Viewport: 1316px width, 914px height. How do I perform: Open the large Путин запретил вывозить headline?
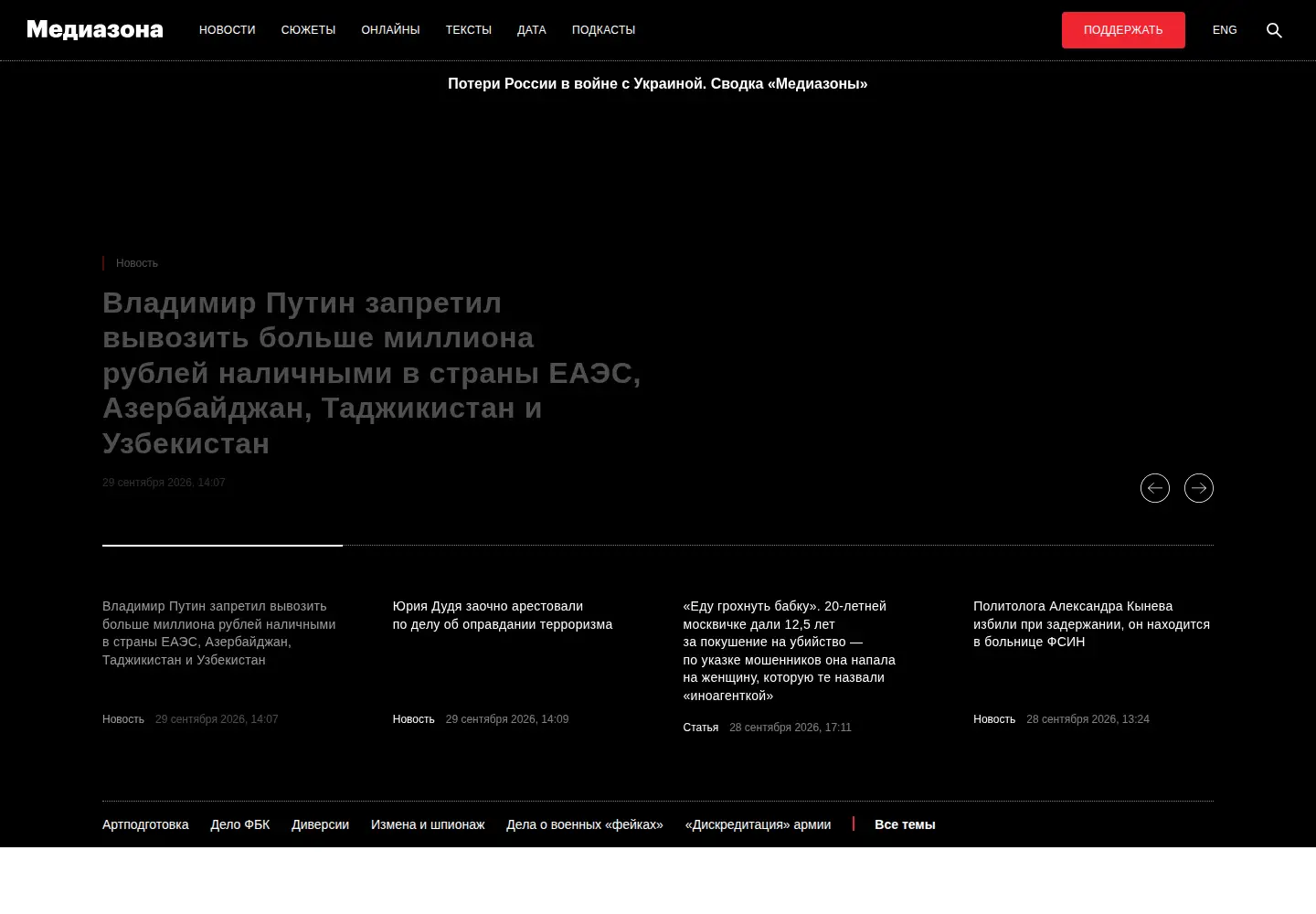pyautogui.click(x=372, y=373)
